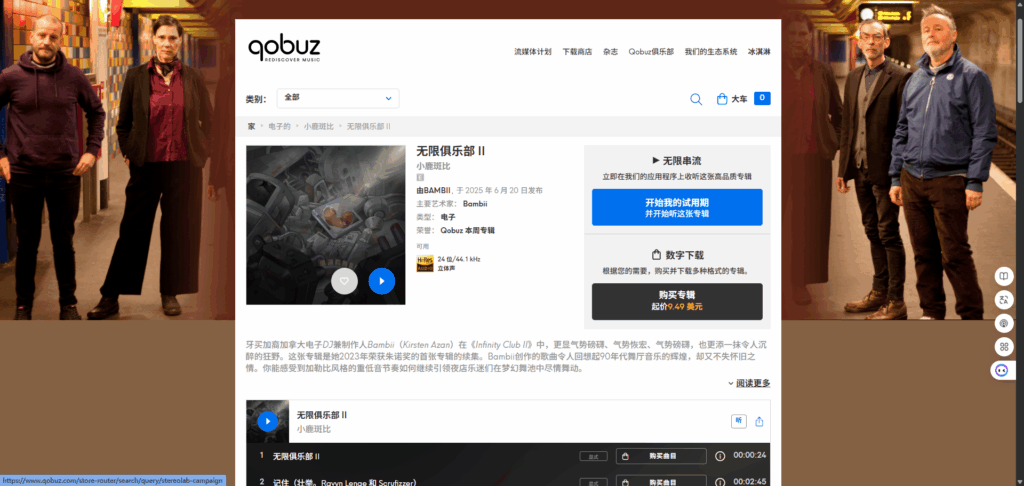Click the 开始我的试用期 trial button
This screenshot has height=486, width=1024.
click(x=677, y=207)
